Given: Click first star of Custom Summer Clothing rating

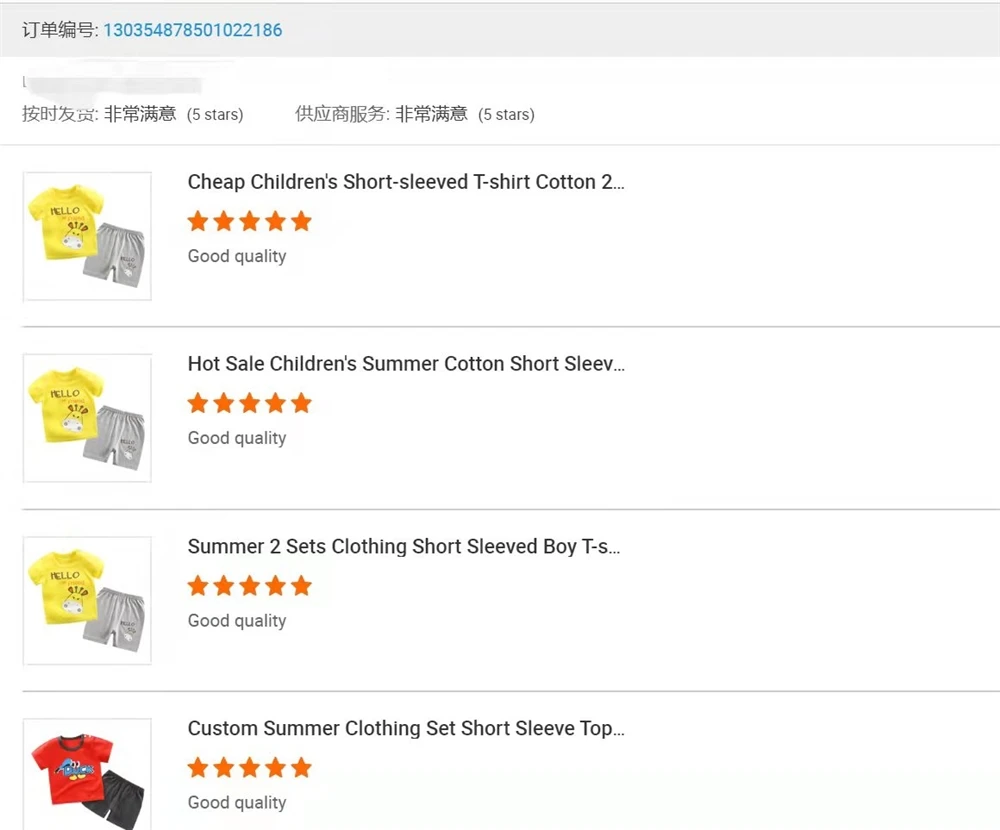Looking at the screenshot, I should (x=198, y=768).
